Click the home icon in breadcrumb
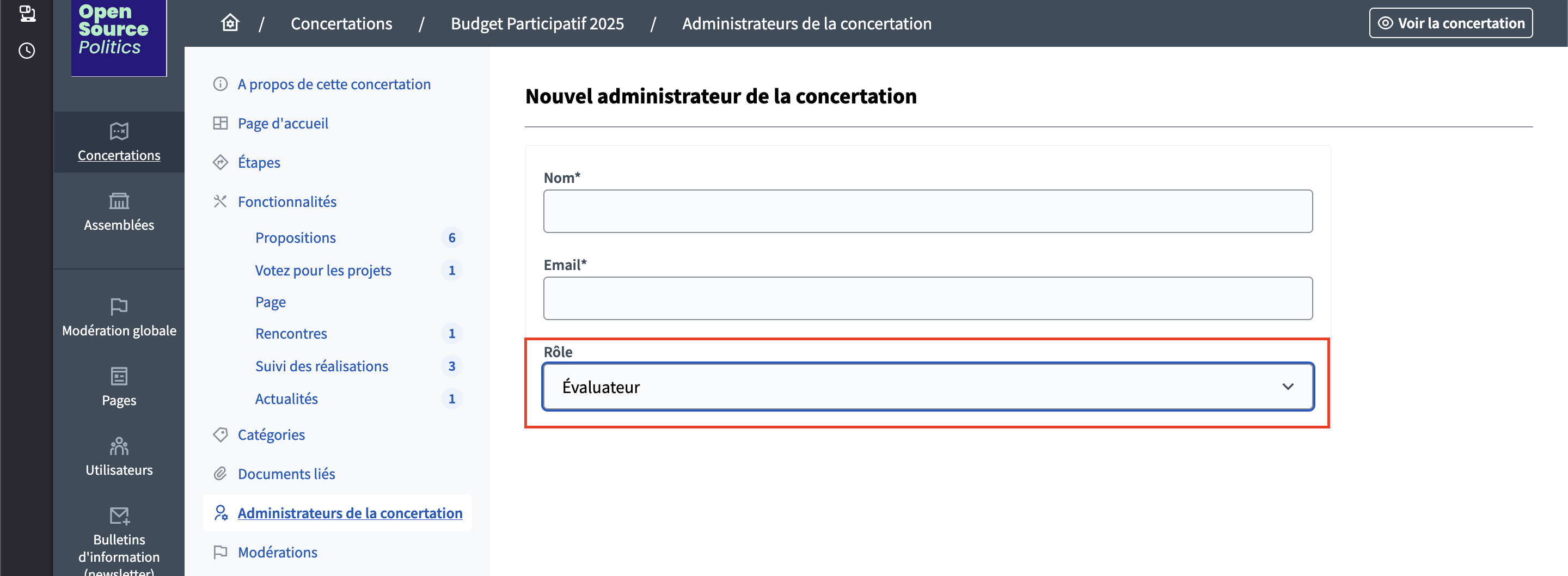 pyautogui.click(x=229, y=23)
